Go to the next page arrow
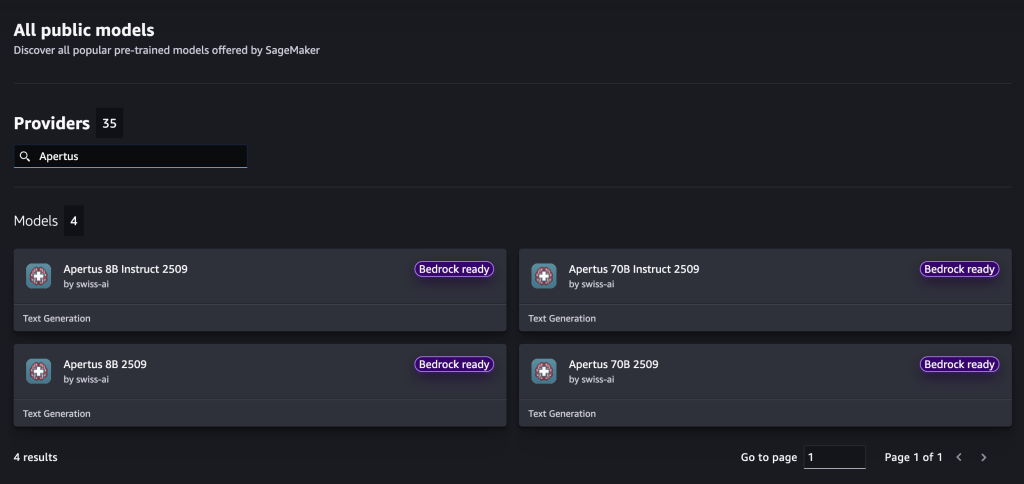Viewport: 1024px width, 484px height. point(984,457)
